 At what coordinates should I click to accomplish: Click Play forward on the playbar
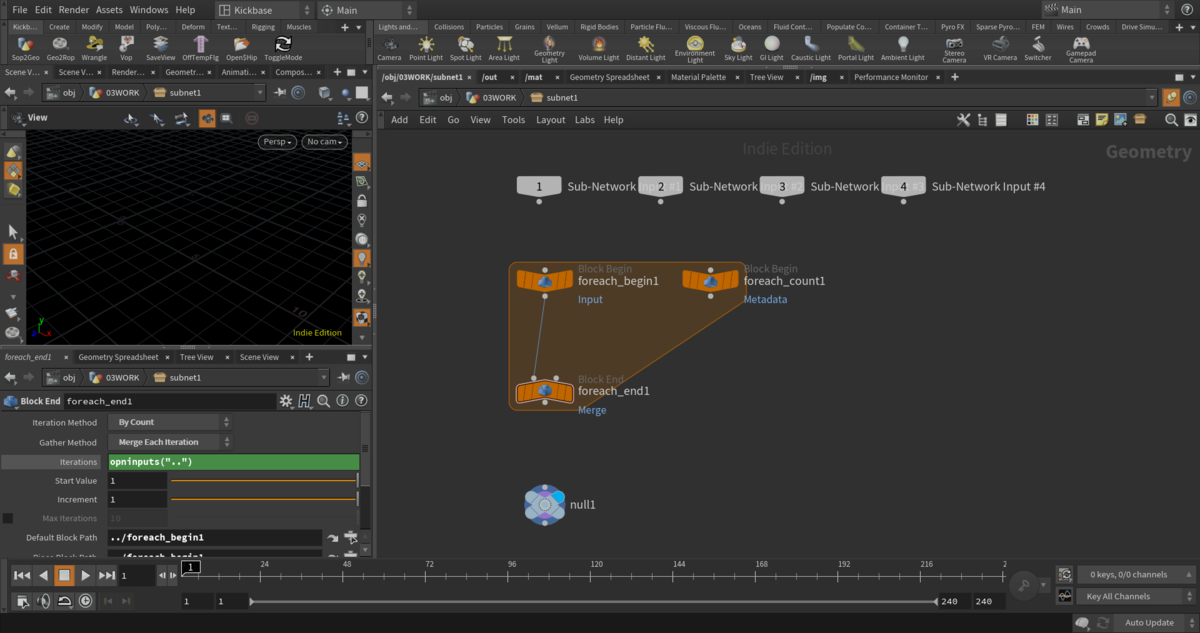(86, 575)
